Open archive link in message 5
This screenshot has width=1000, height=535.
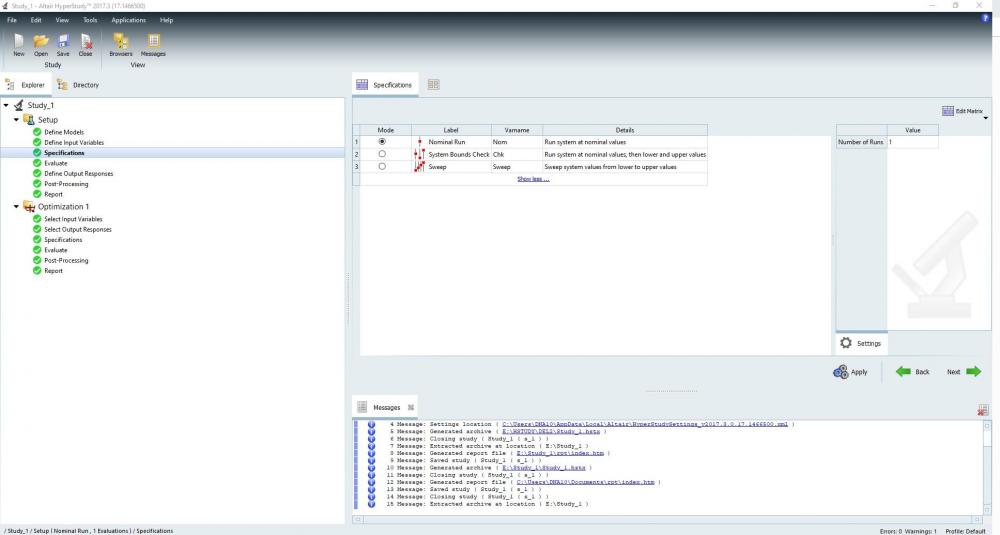tap(550, 432)
